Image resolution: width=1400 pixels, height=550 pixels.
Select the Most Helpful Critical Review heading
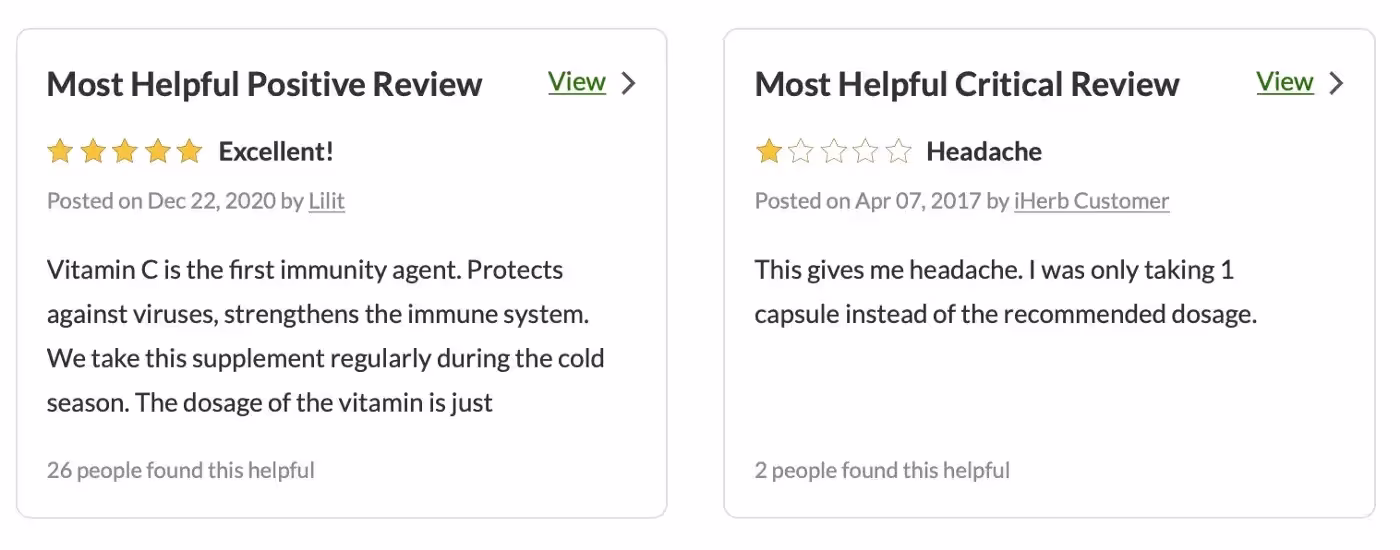967,84
